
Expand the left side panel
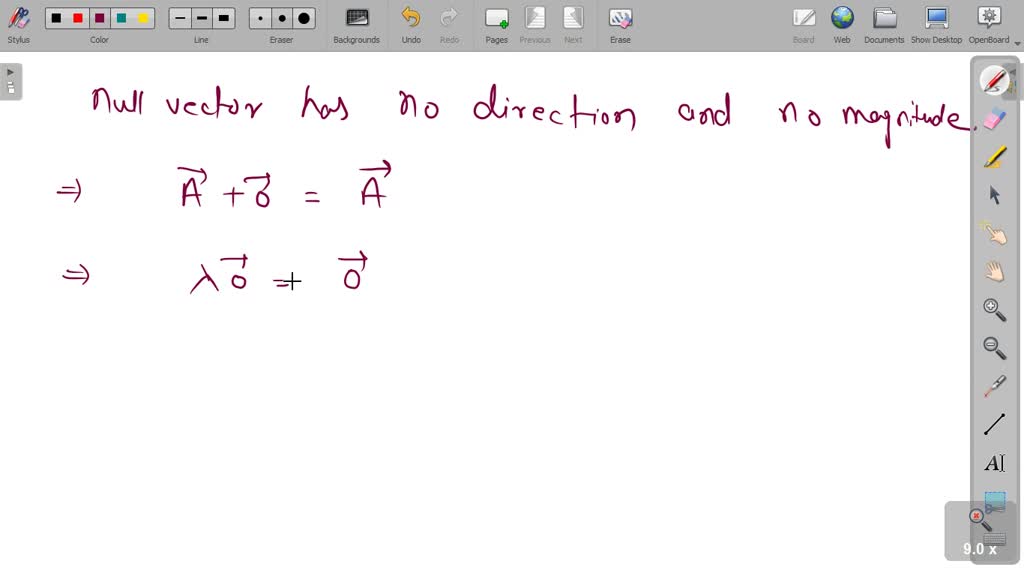click(10, 81)
